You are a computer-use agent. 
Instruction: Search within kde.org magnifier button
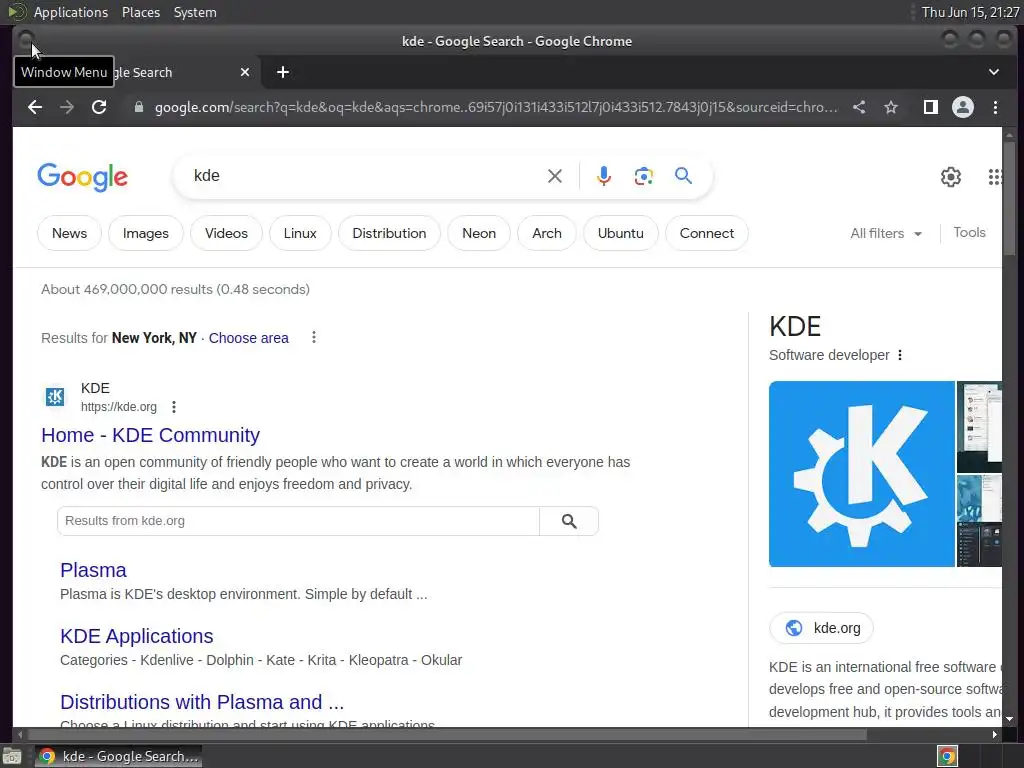click(x=569, y=521)
